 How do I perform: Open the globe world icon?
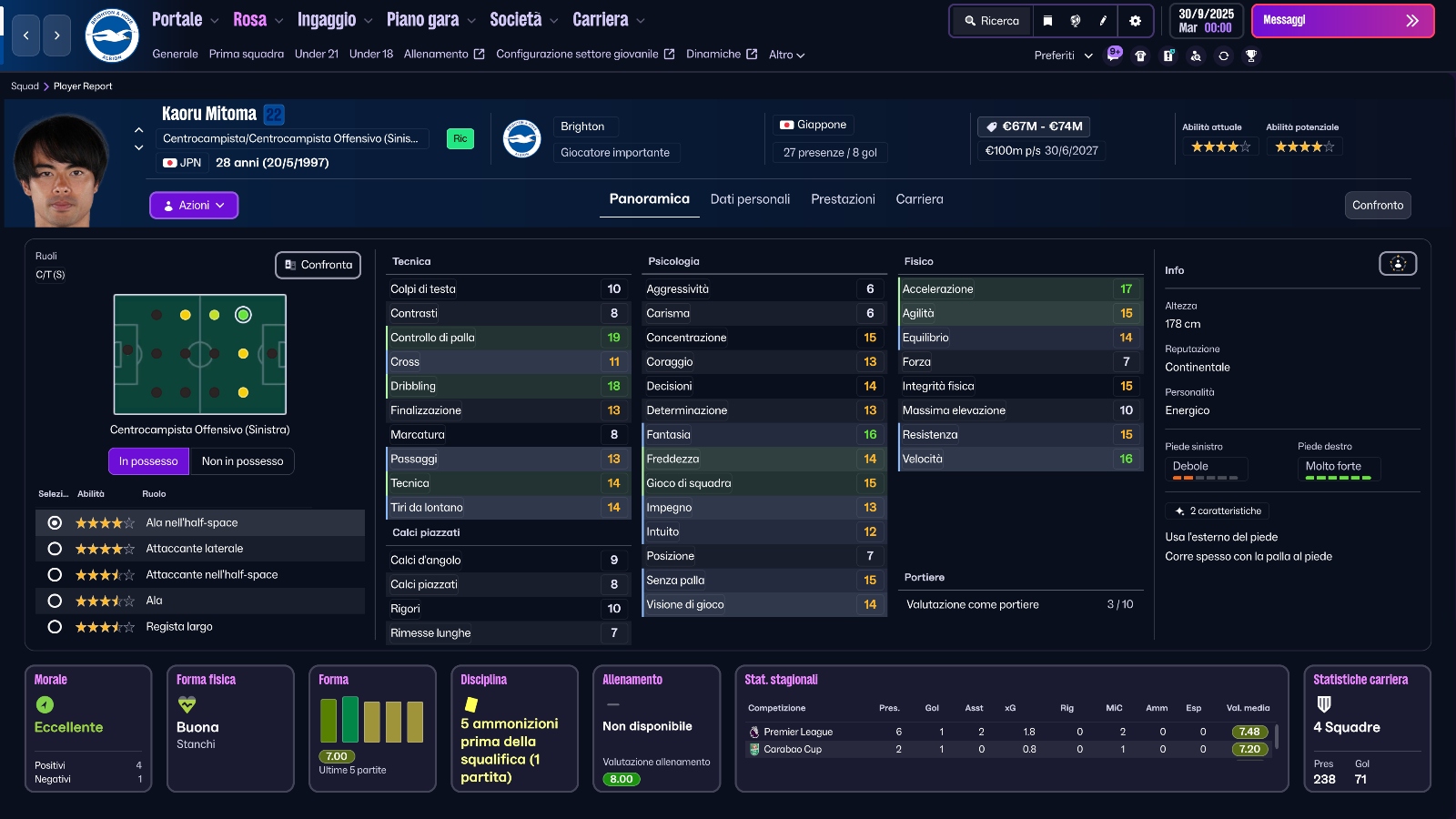click(1076, 21)
